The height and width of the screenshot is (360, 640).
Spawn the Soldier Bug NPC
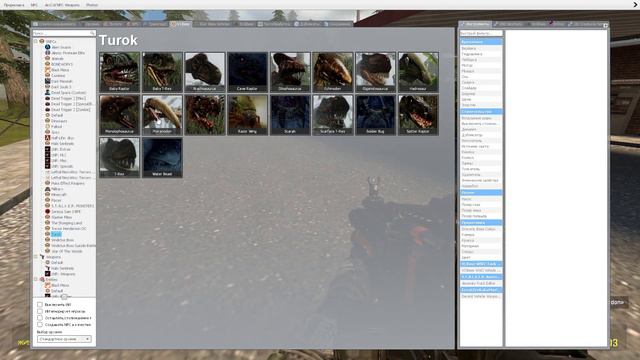tap(376, 115)
